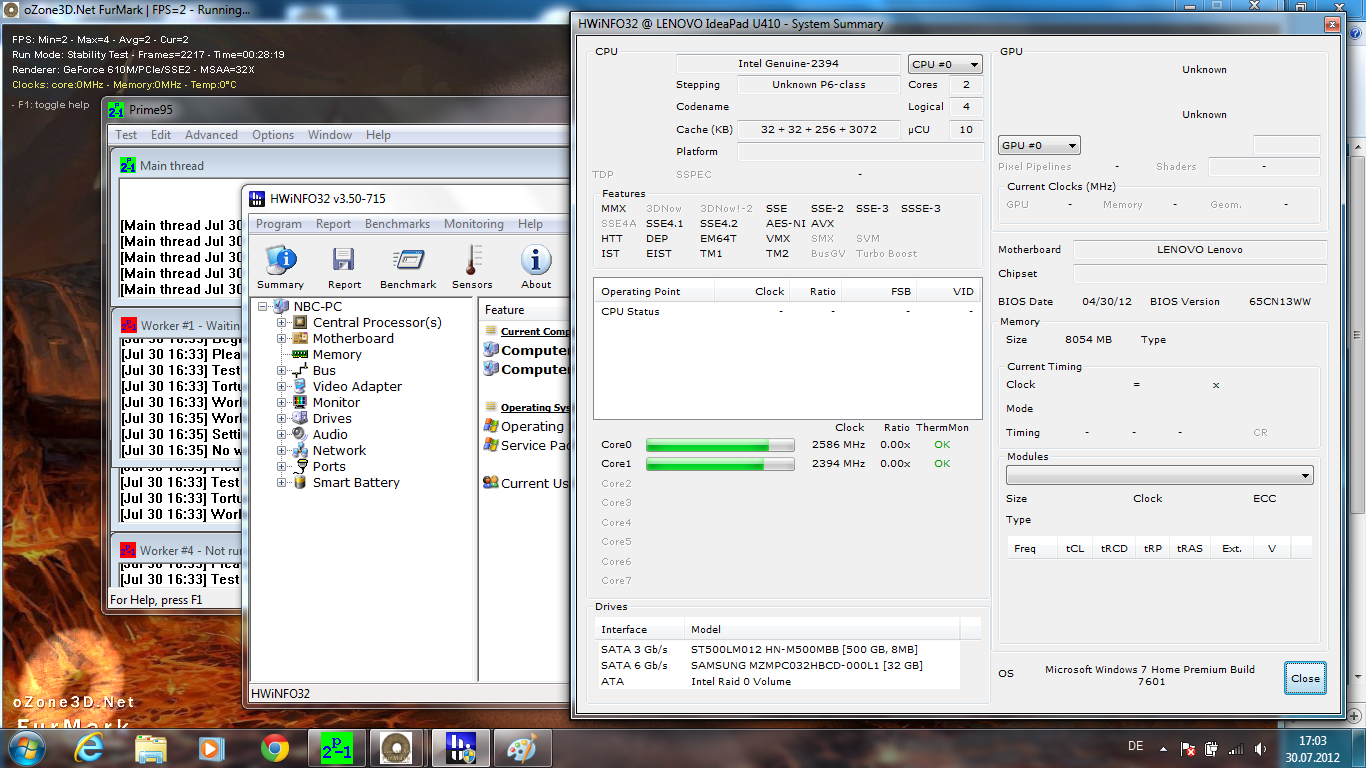Select the ST500LM012 HN-M500MBB drive row

pos(778,649)
